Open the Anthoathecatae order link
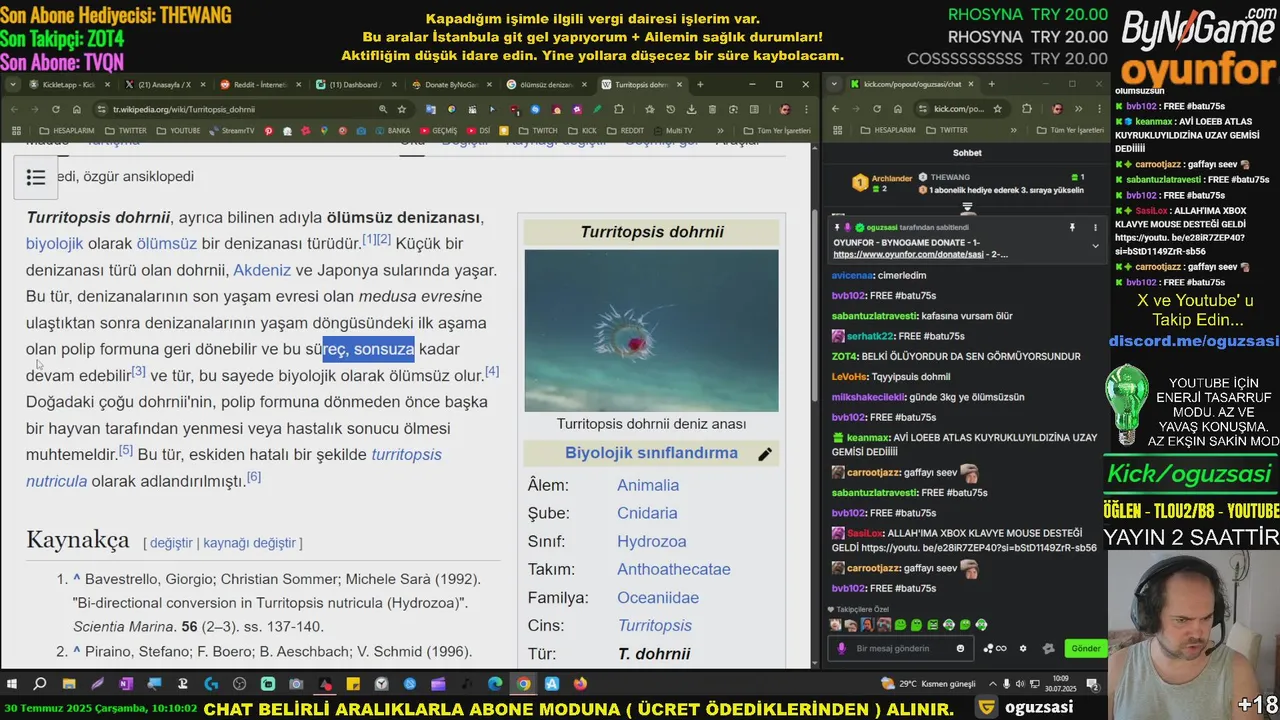 tap(674, 569)
